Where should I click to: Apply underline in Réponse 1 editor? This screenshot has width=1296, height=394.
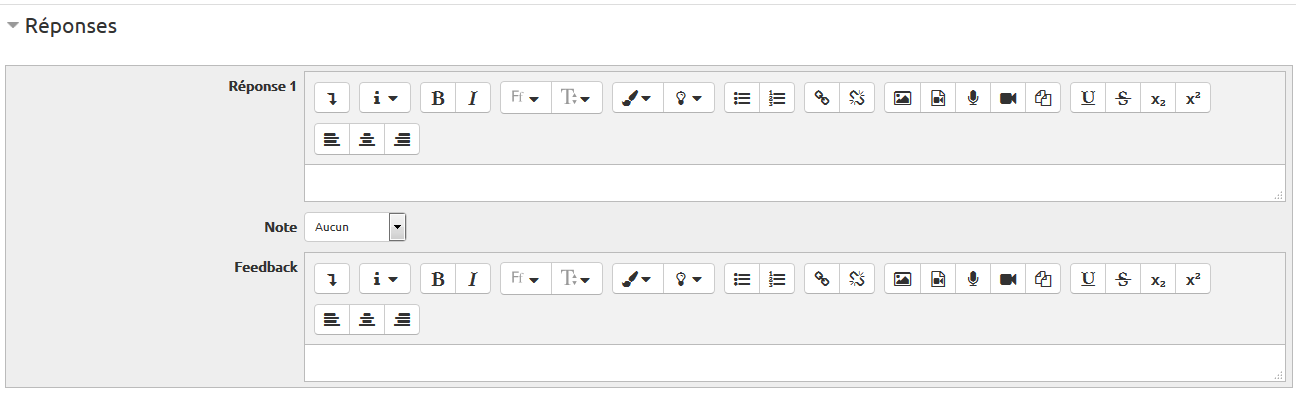tap(1088, 98)
